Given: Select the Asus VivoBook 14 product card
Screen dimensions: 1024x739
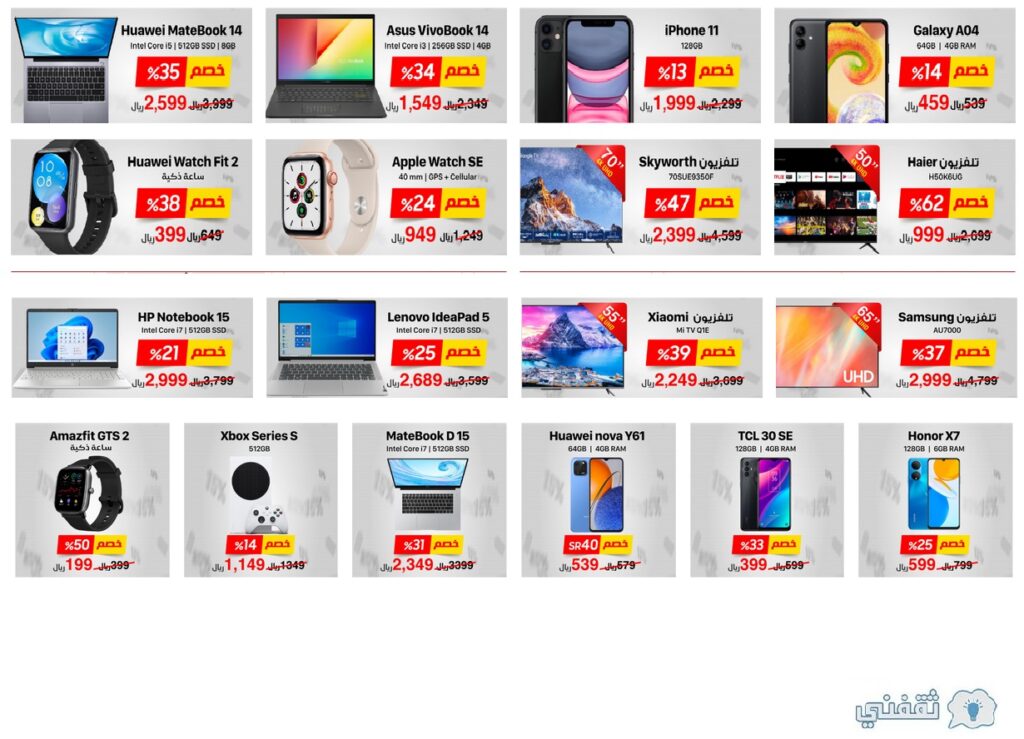Looking at the screenshot, I should [386, 65].
